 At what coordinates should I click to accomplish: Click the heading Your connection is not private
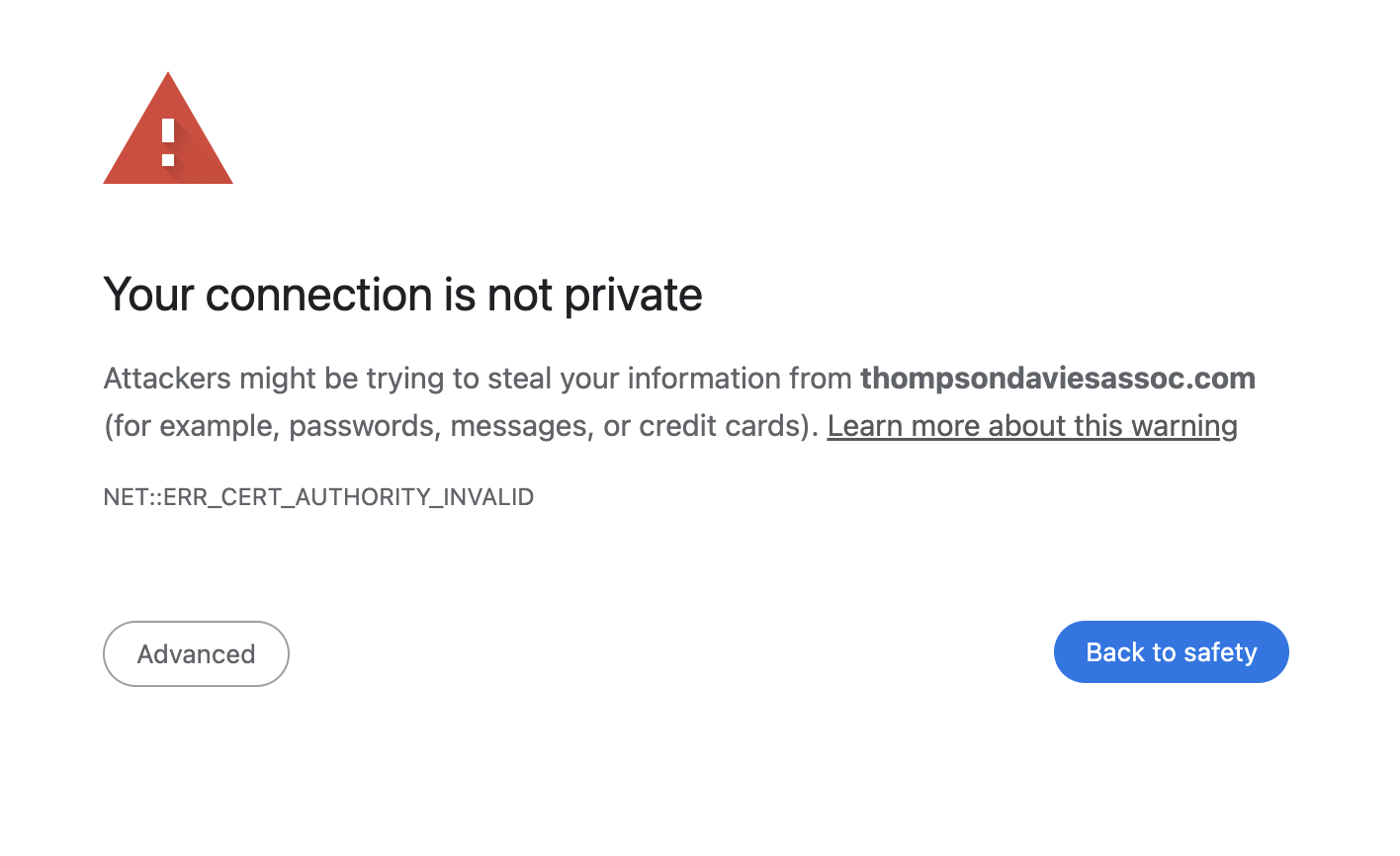[402, 294]
